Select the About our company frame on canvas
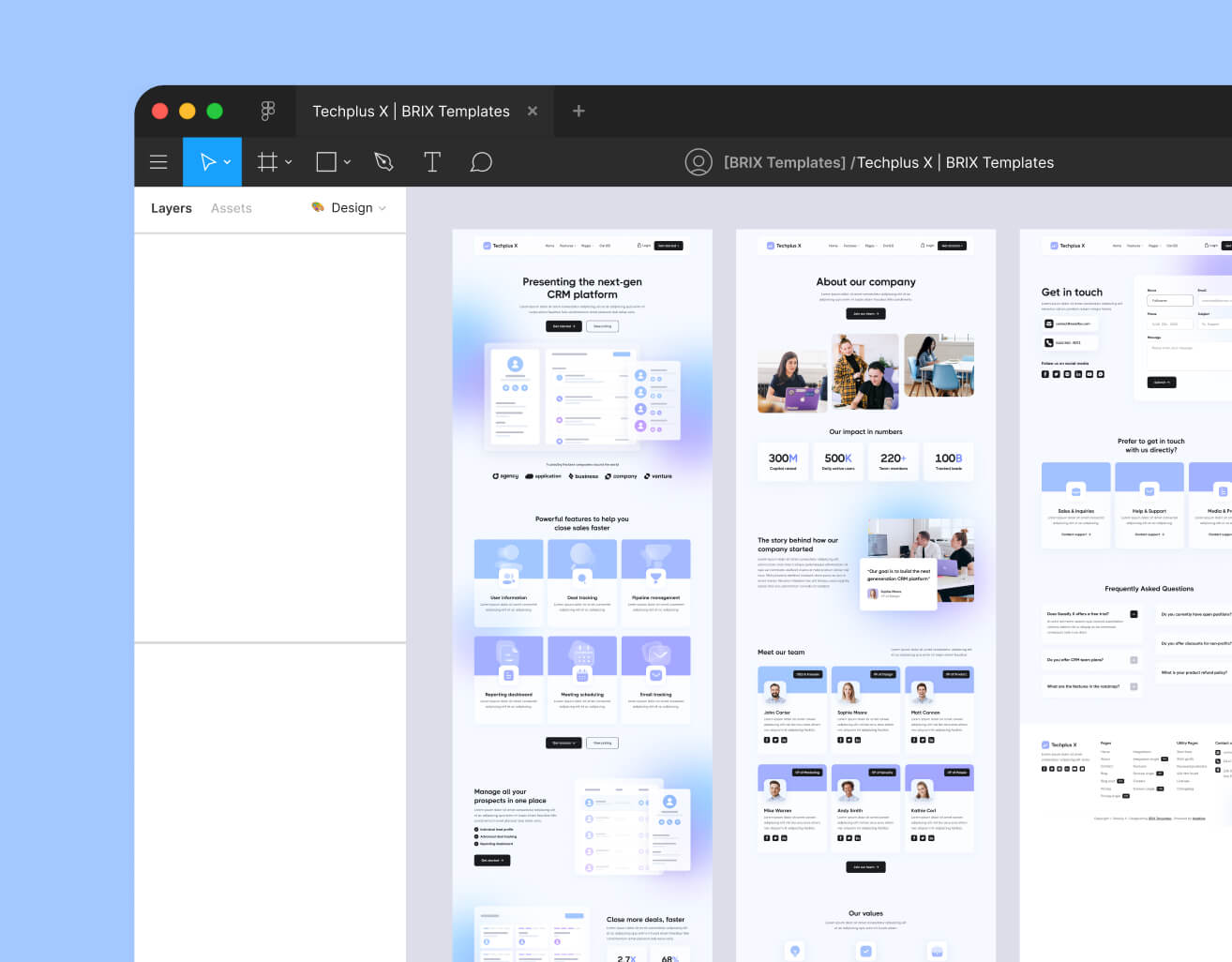Viewport: 1232px width, 962px height. (864, 281)
